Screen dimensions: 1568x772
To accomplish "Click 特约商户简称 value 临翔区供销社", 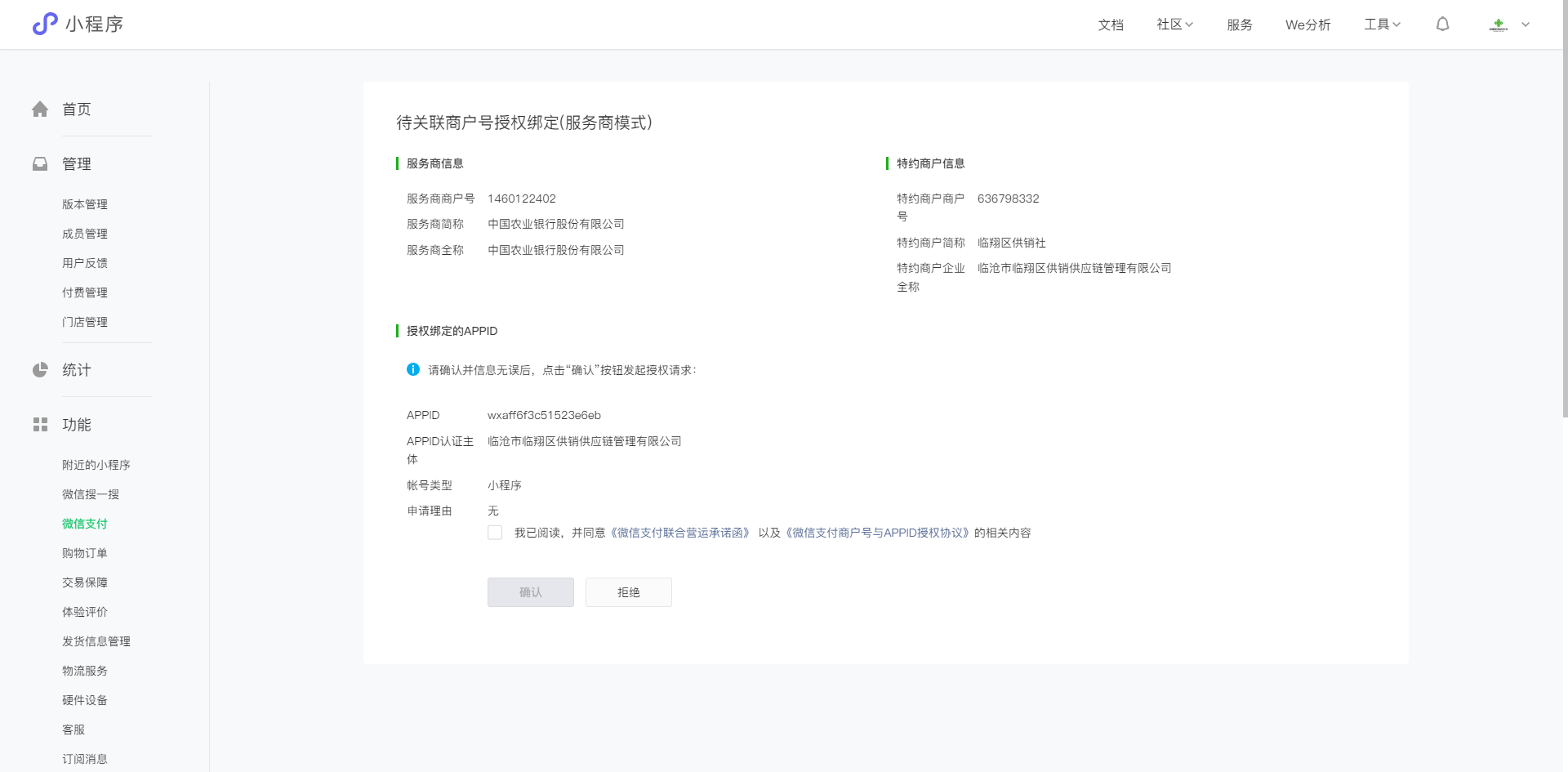I will click(1012, 243).
